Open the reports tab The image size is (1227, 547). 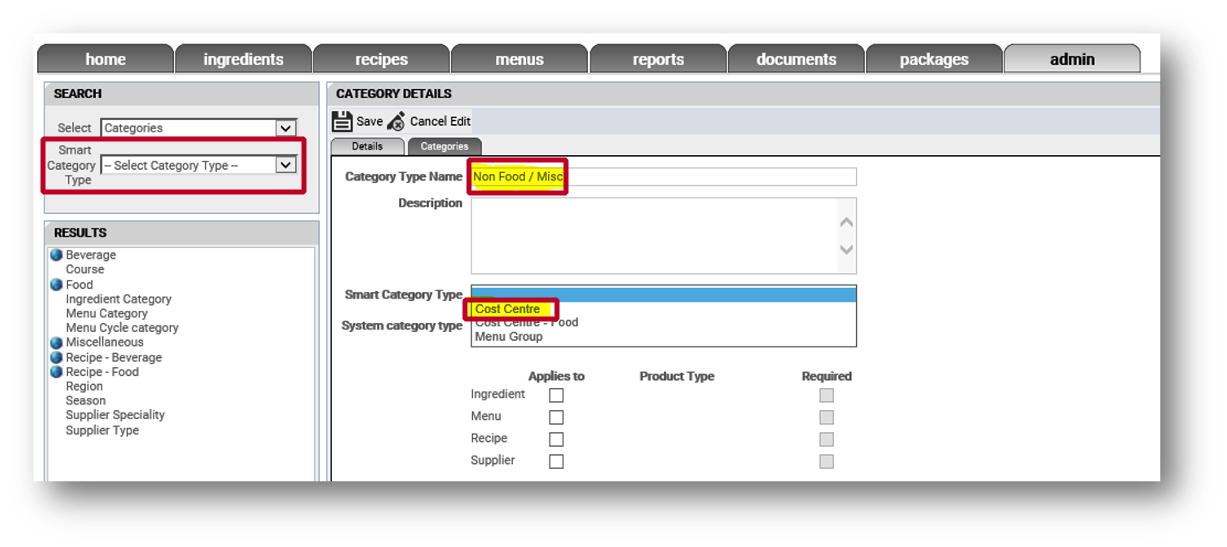point(658,59)
